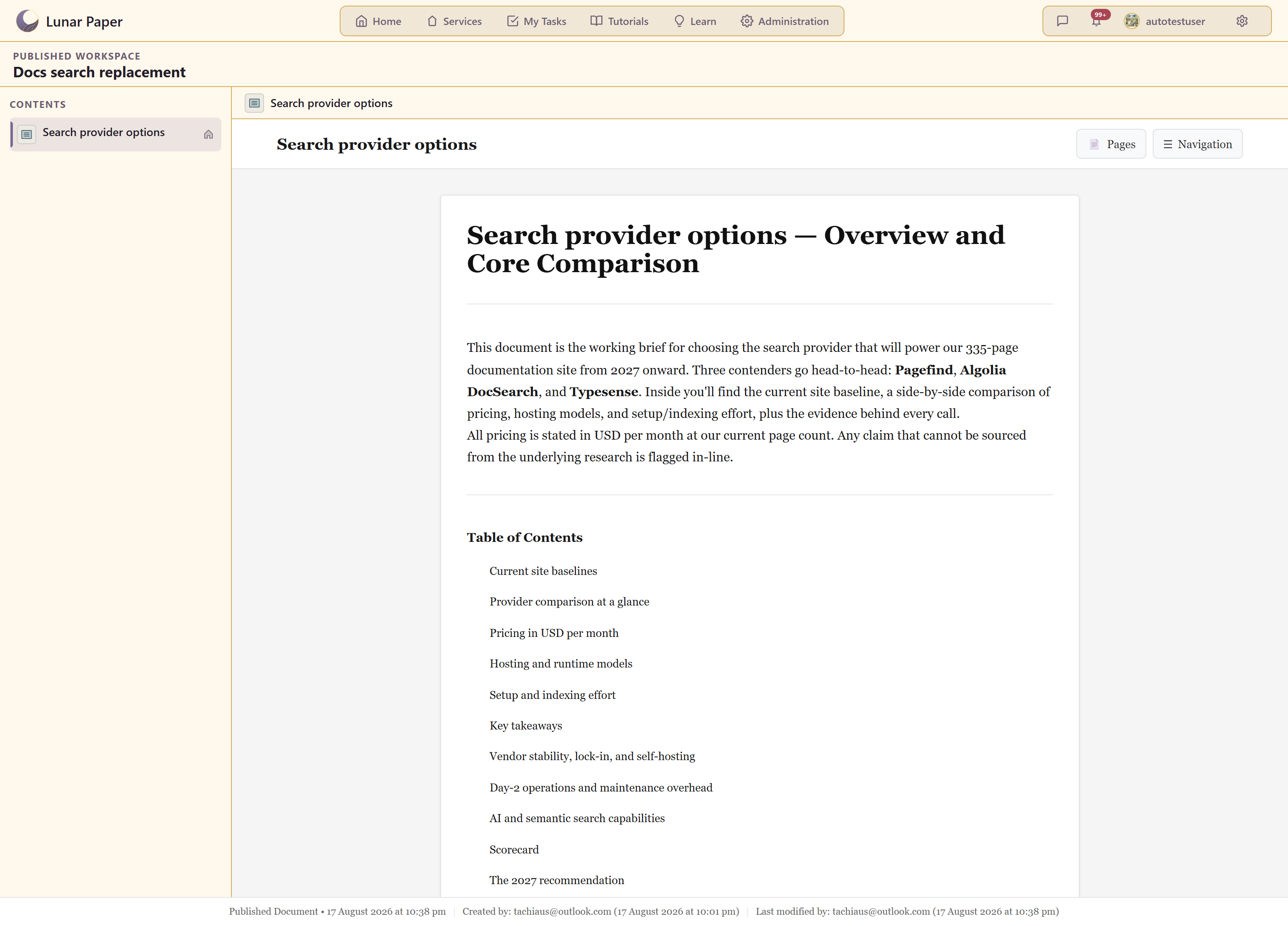Open notifications bell with 99+ badge
Viewport: 1288px width, 926px height.
1097,21
